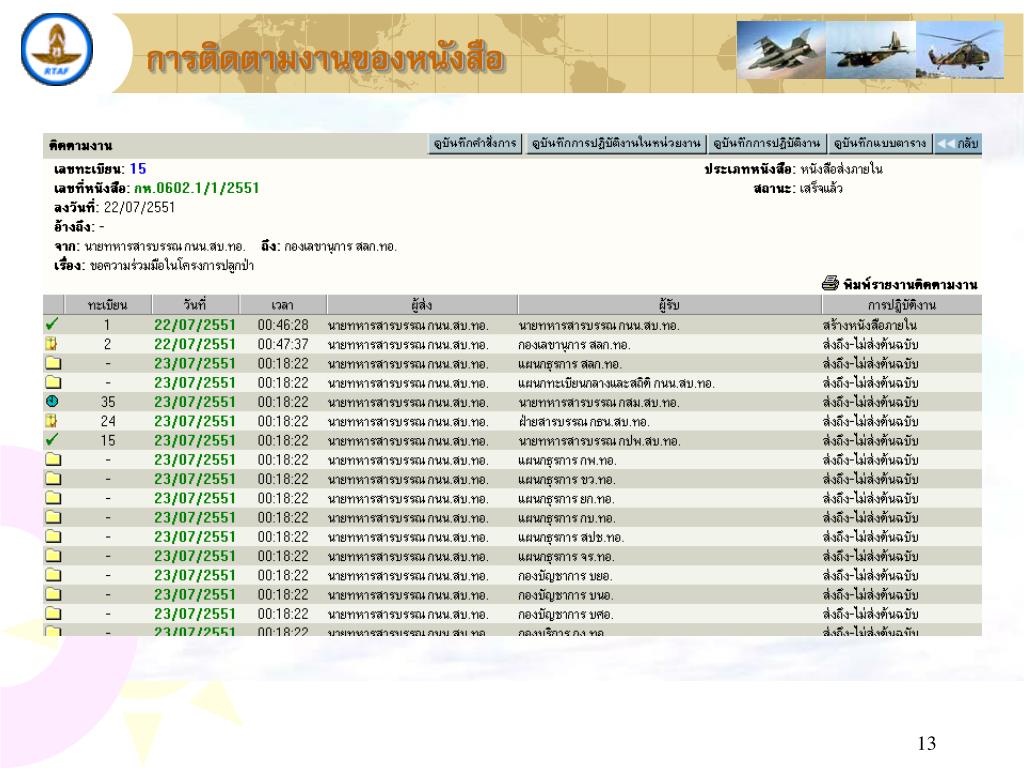Click receiver แผนกธุรการ สปช.ทอ.
1024x768 pixels.
point(571,537)
